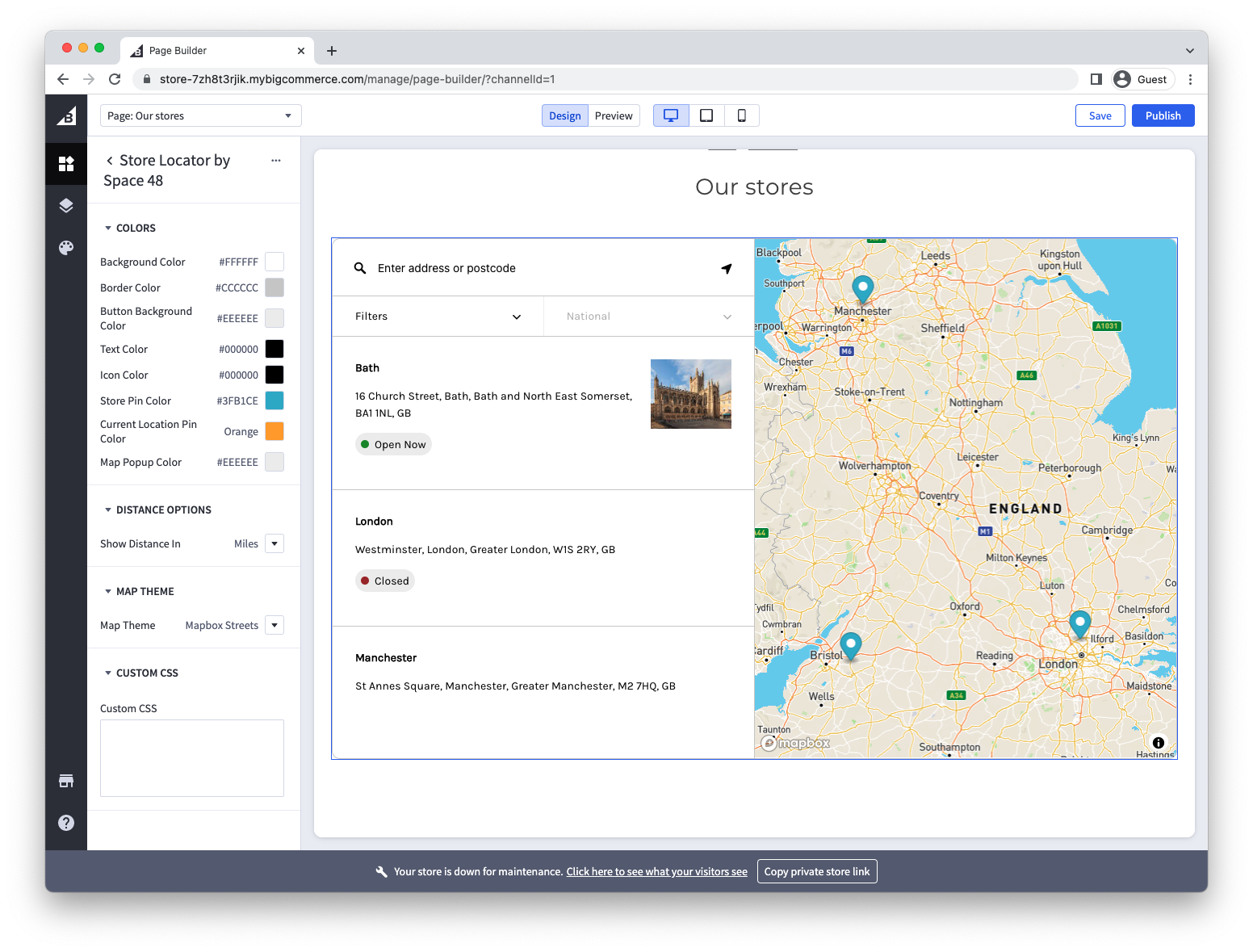Image resolution: width=1253 pixels, height=952 pixels.
Task: Pick the Icon Color black swatch
Action: pos(274,375)
